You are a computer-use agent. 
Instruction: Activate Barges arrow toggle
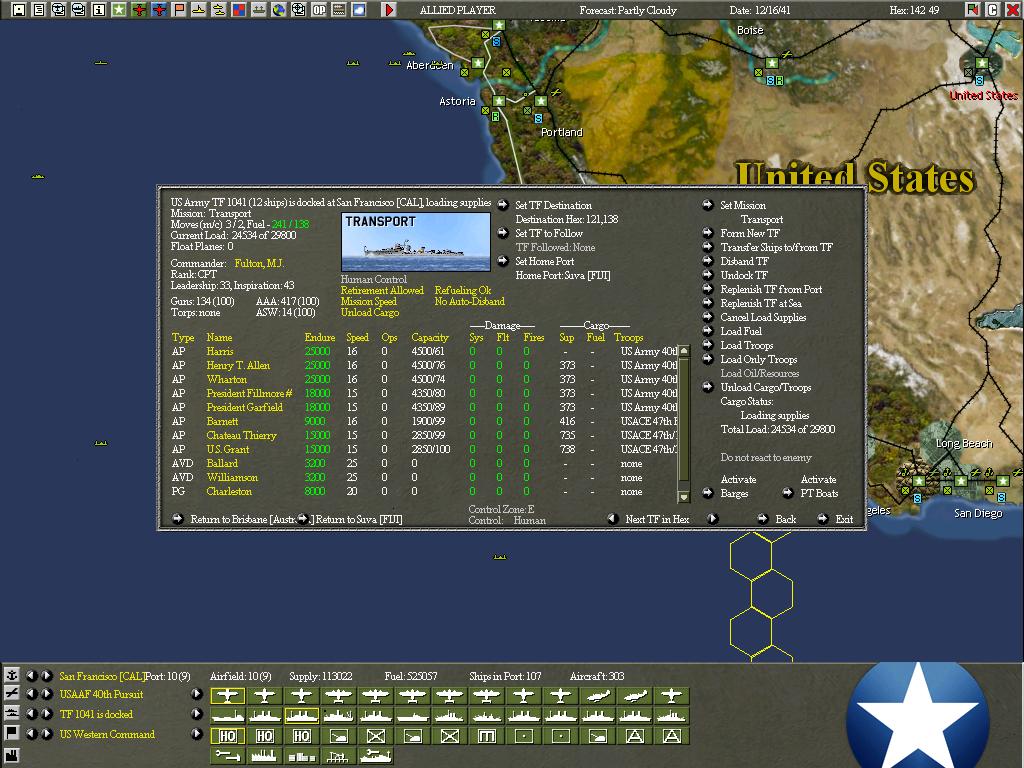click(x=708, y=493)
